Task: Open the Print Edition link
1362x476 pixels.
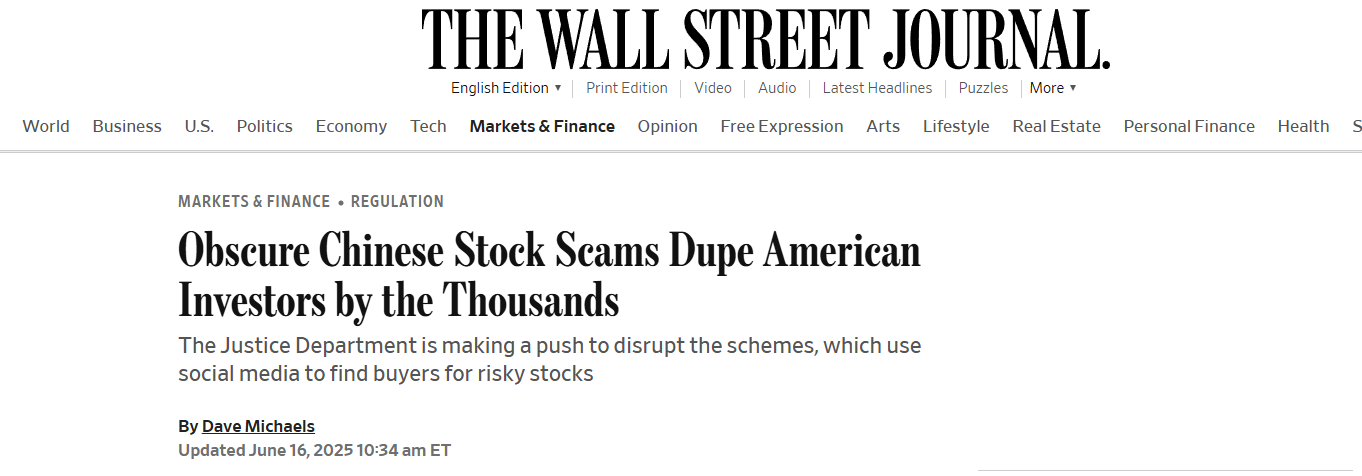Action: pos(627,88)
